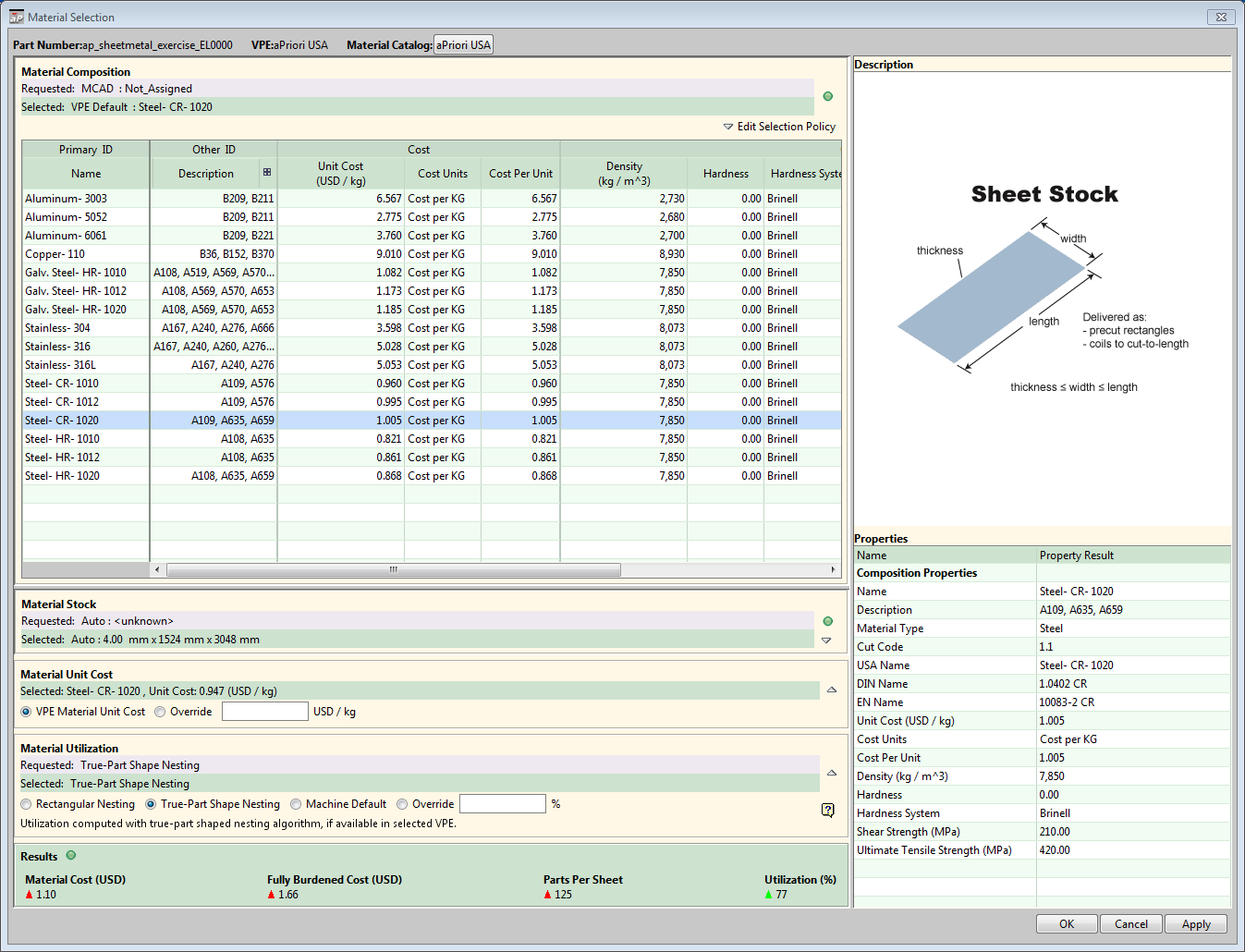Select the Stainless- 304 material row
The image size is (1245, 952).
(57, 328)
